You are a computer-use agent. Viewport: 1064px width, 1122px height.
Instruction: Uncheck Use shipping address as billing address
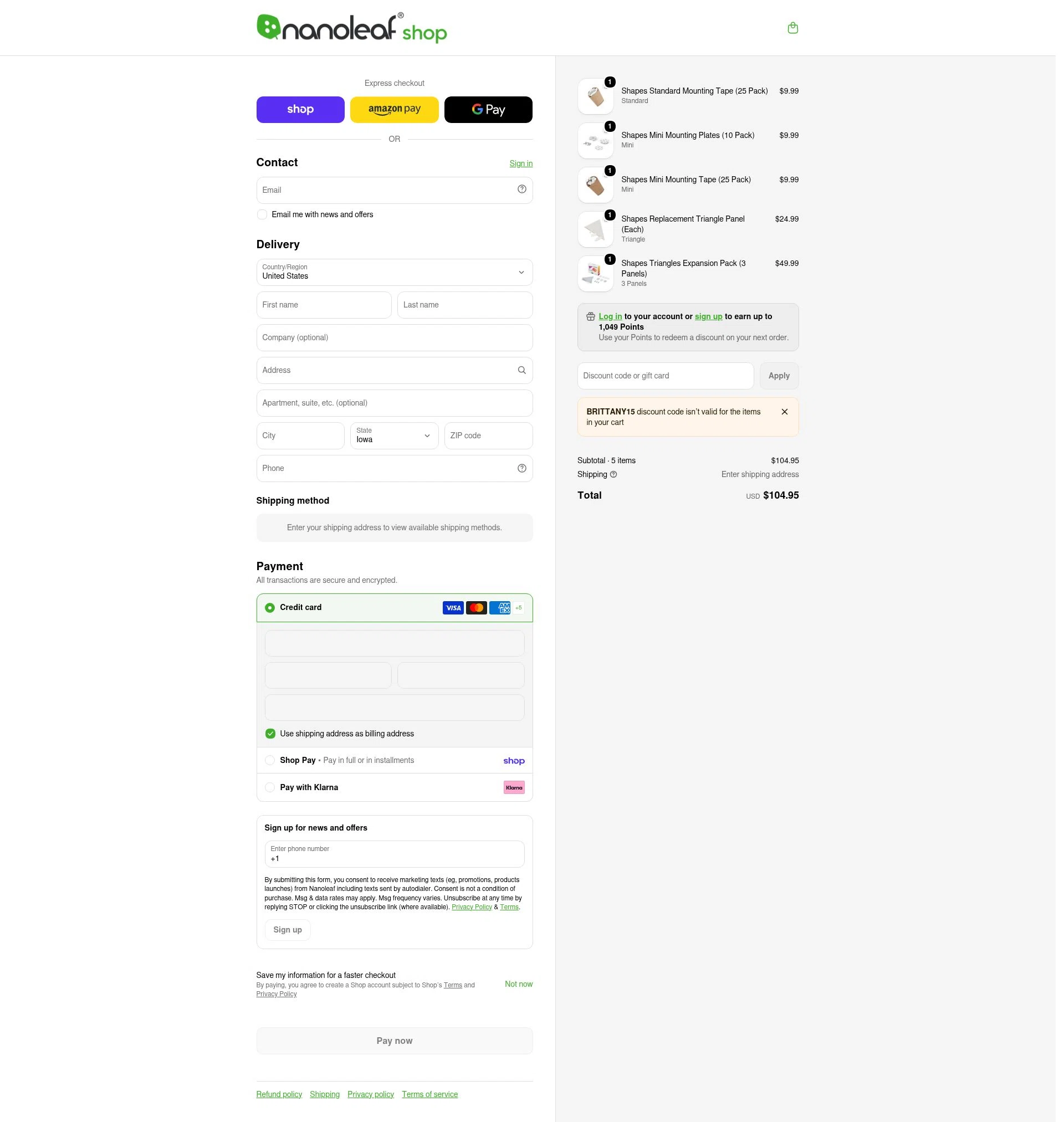pos(272,739)
